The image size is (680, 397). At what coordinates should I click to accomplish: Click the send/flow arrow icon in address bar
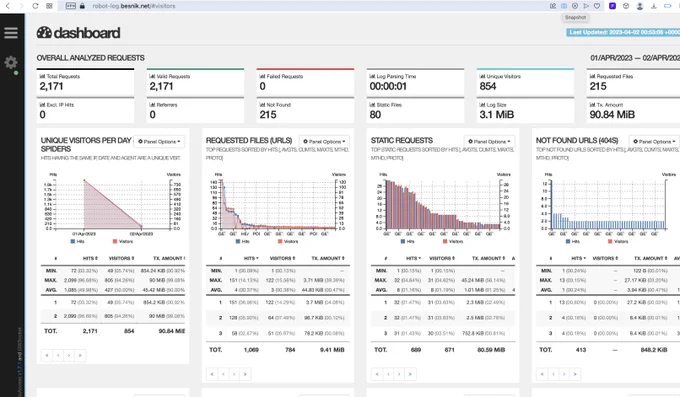tap(586, 6)
